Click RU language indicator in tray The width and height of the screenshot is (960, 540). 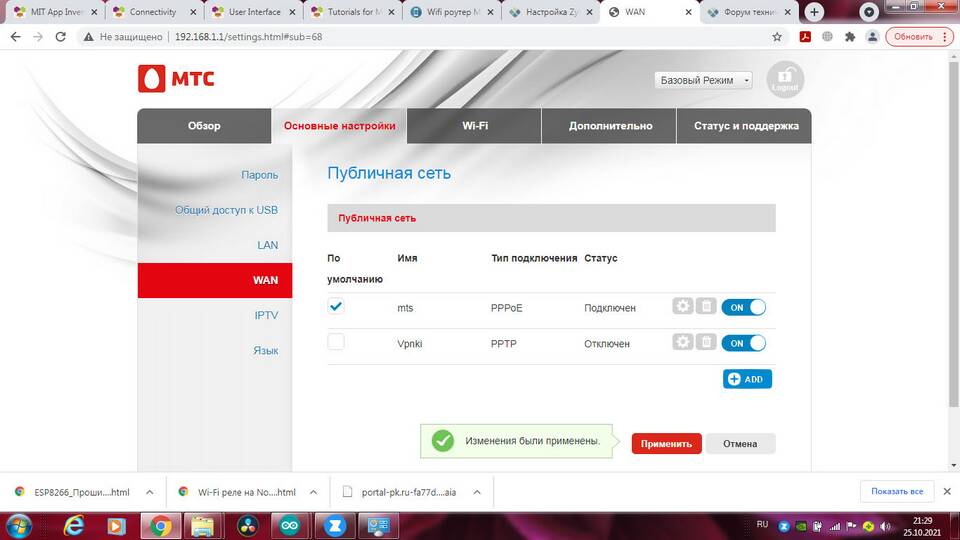pos(762,524)
